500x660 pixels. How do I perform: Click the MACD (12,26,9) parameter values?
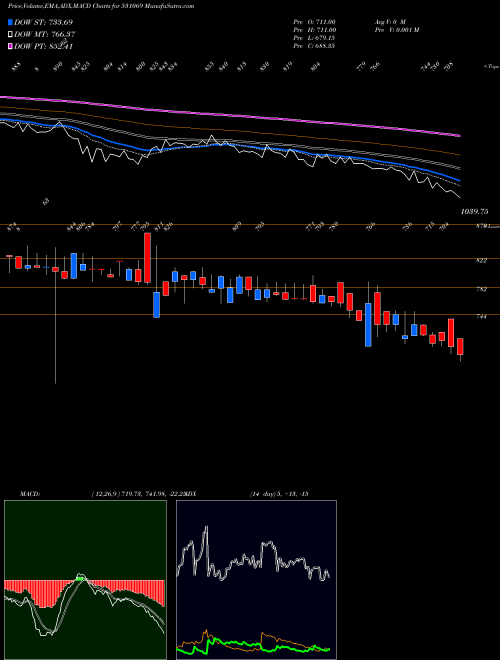click(139, 494)
